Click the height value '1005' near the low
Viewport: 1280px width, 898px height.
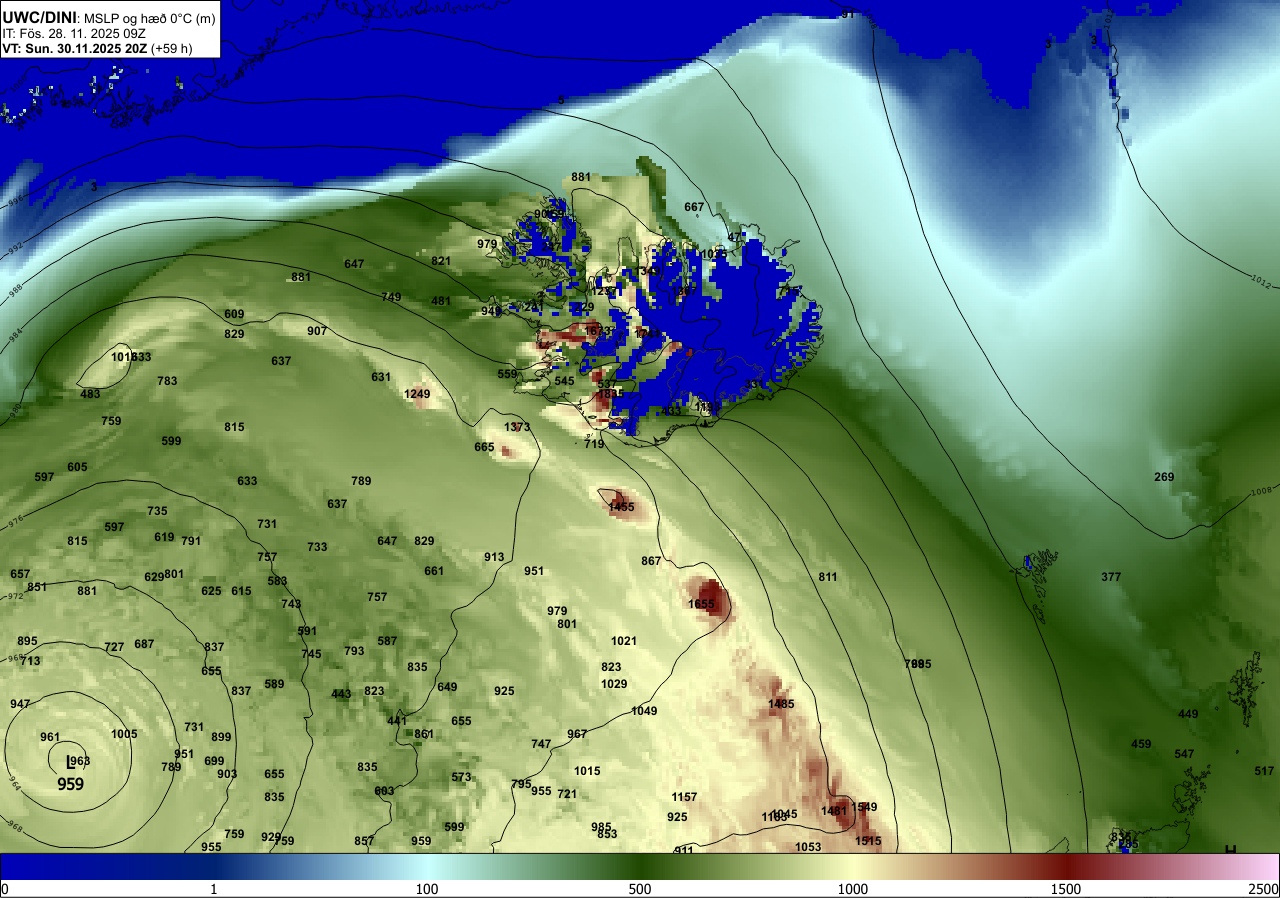[x=124, y=734]
